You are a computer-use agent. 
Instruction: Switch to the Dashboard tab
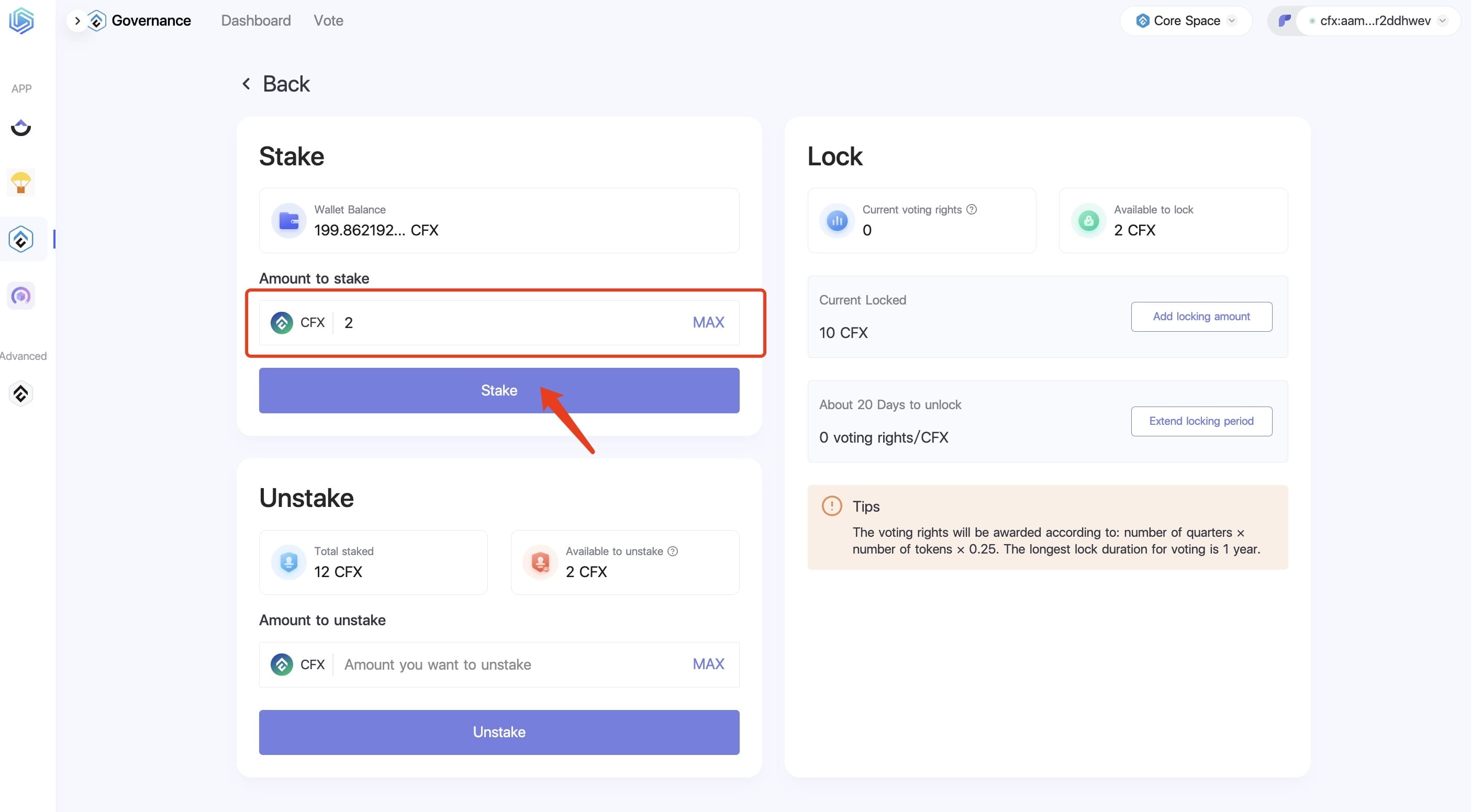coord(256,20)
